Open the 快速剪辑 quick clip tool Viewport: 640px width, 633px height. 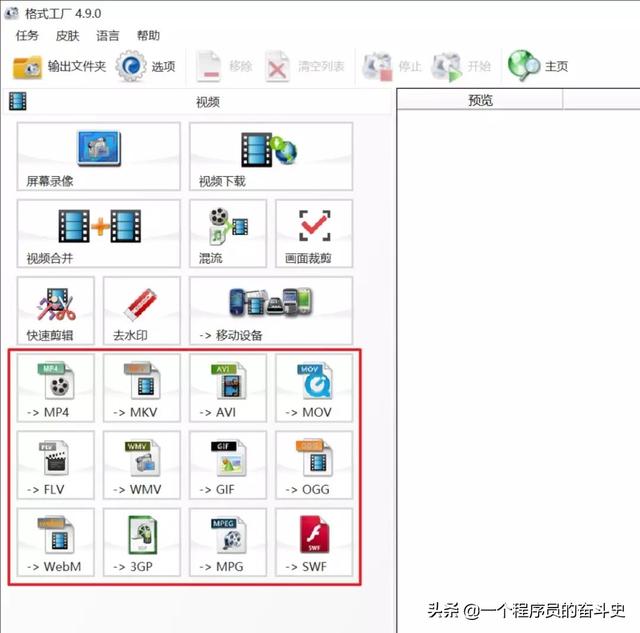(x=56, y=311)
